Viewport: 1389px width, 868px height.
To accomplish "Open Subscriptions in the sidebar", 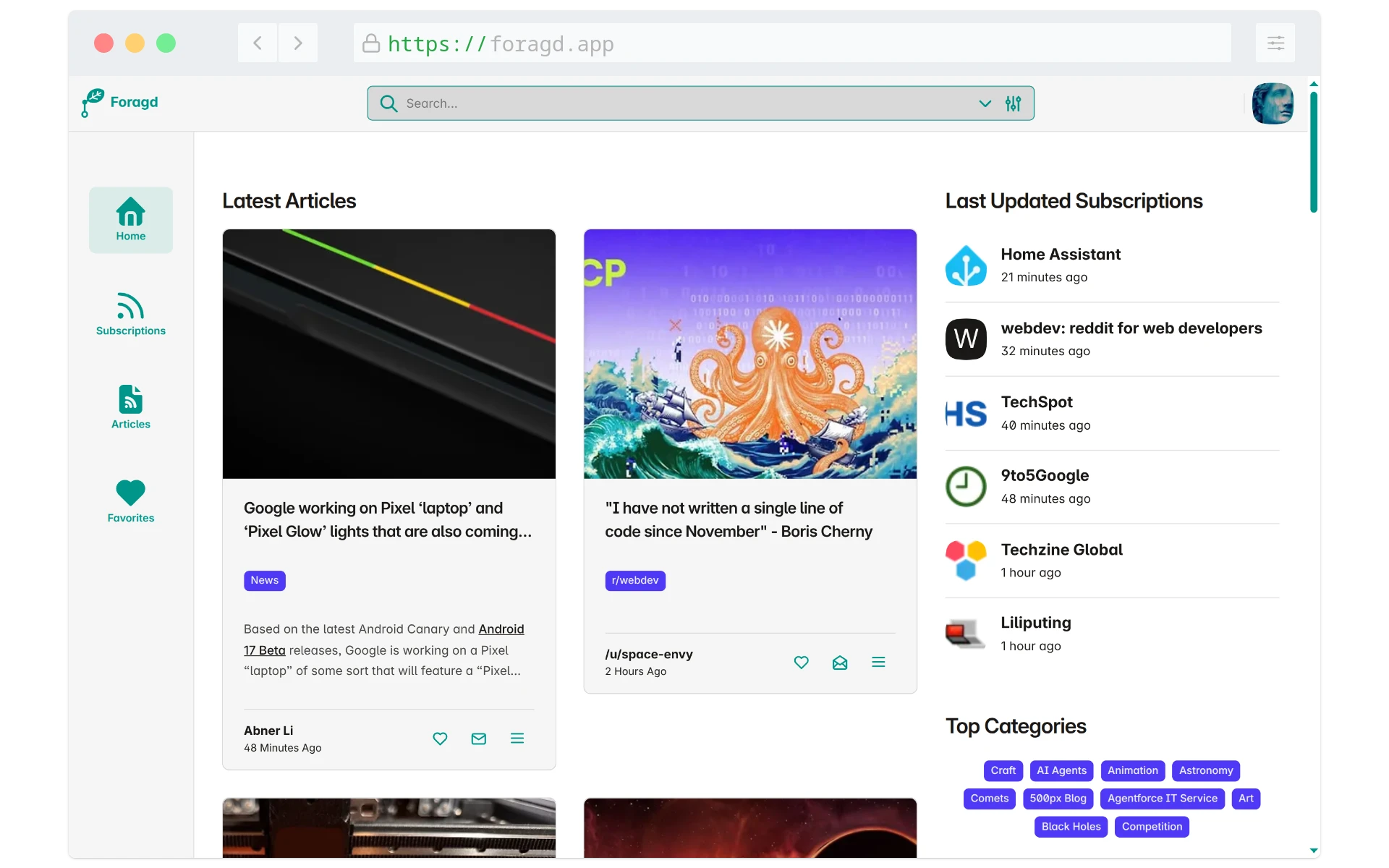I will 131,315.
